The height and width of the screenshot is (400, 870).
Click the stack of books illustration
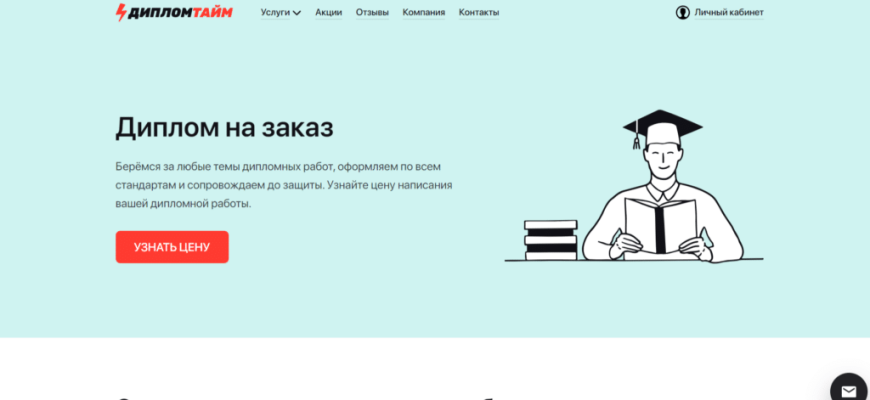tap(551, 240)
